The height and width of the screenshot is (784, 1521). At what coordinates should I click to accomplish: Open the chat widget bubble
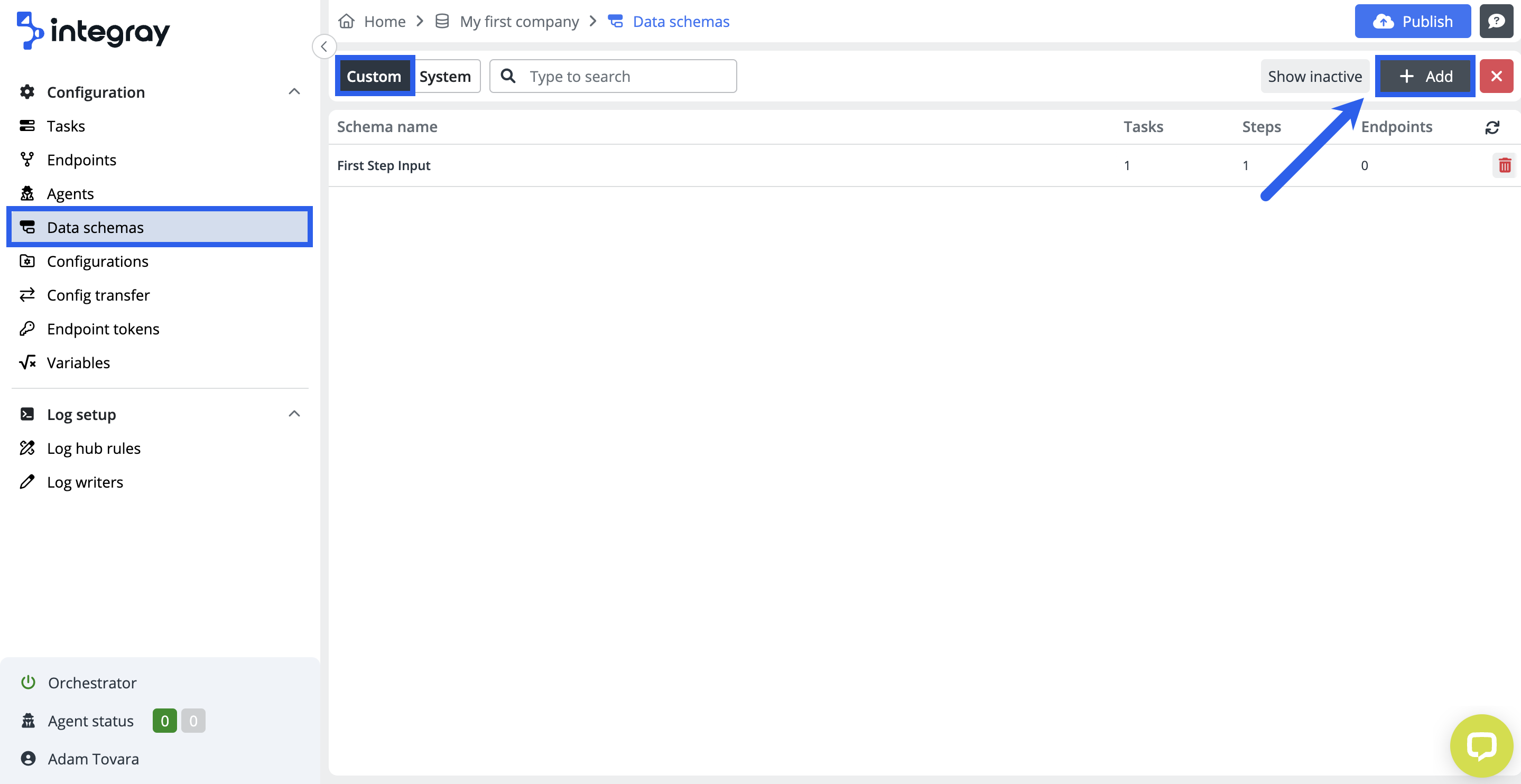(1481, 745)
